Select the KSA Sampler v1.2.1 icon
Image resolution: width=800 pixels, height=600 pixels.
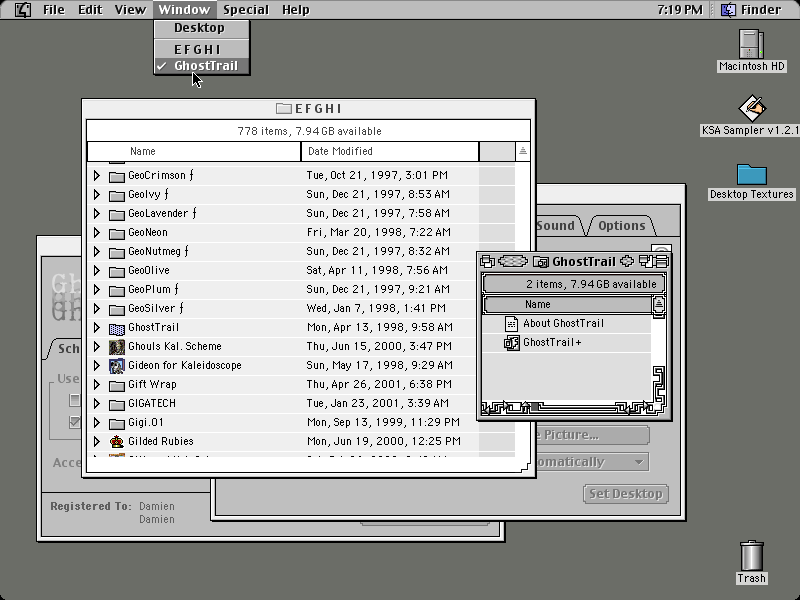point(752,108)
